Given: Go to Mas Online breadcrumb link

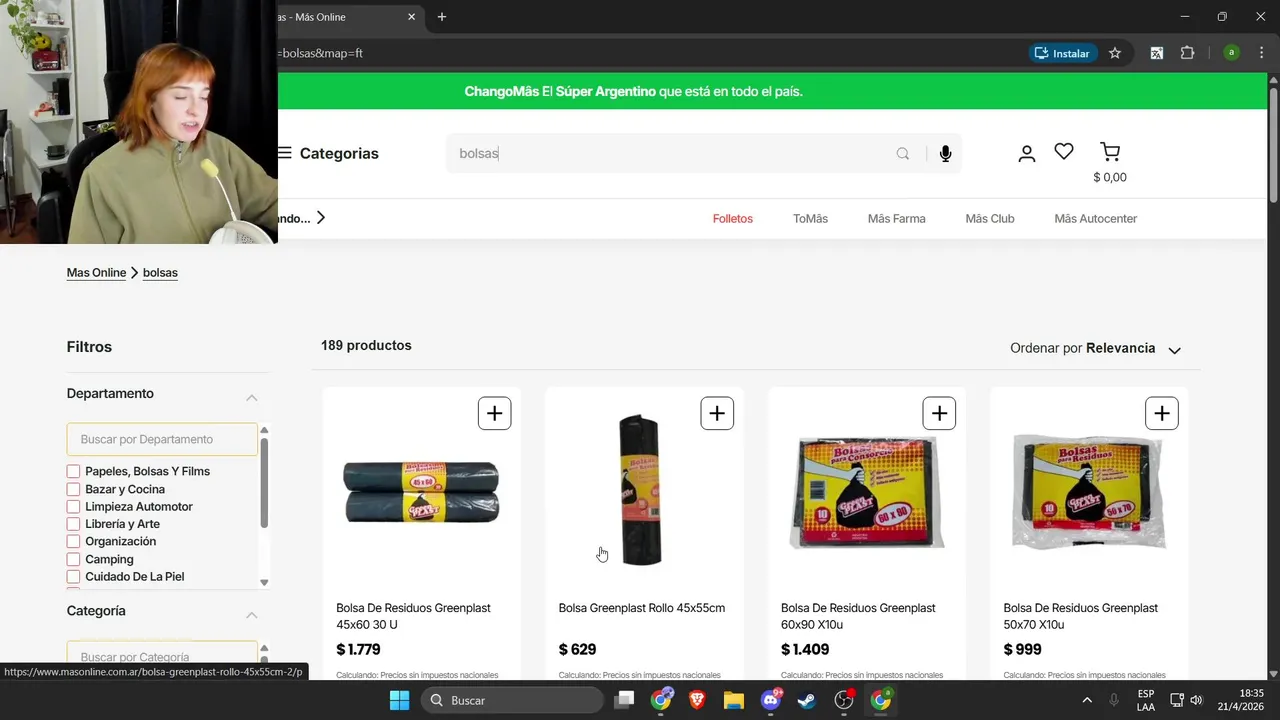Looking at the screenshot, I should point(96,272).
